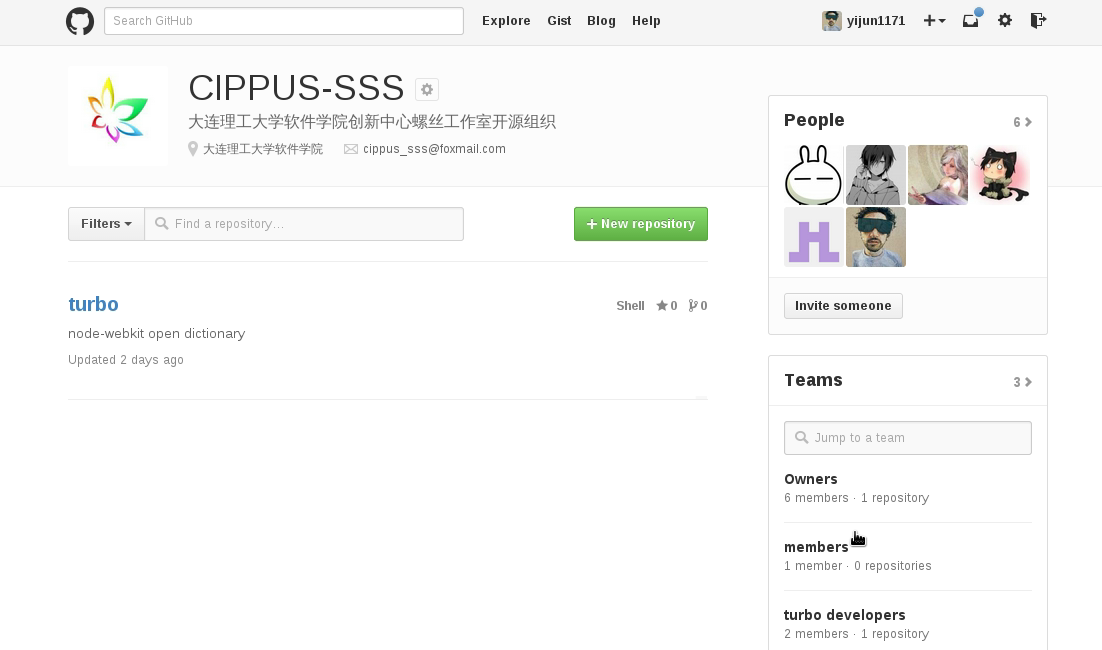Open yijun1171 user avatar
This screenshot has height=650, width=1102.
click(832, 20)
